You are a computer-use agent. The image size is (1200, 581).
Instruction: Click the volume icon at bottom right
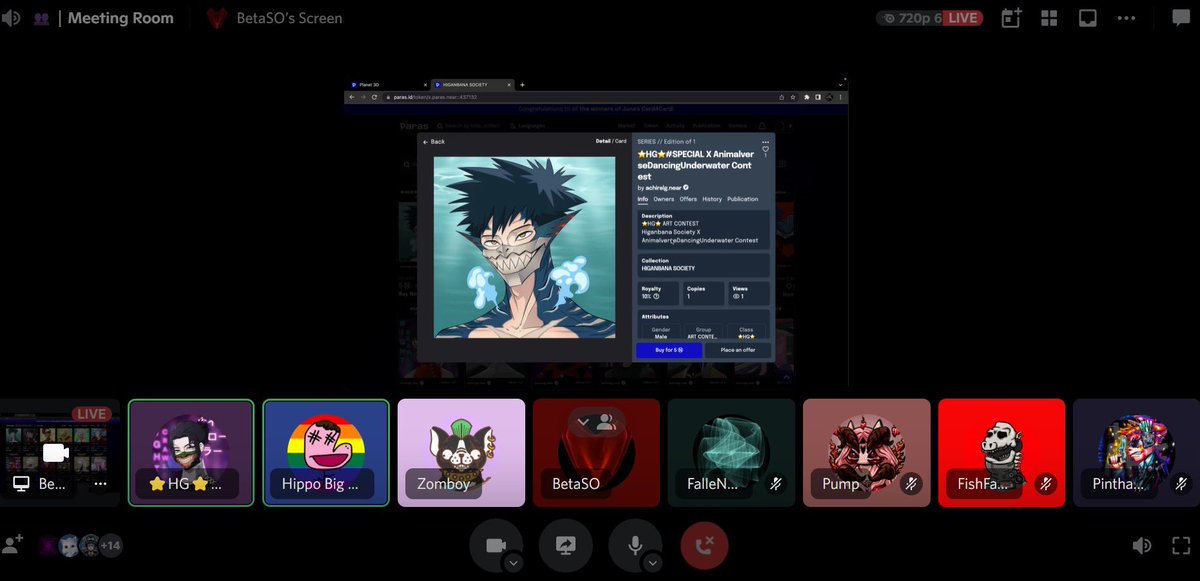[x=1141, y=545]
